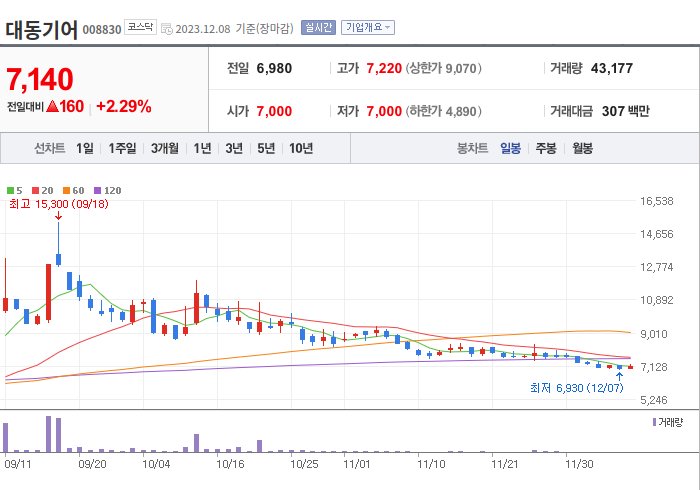This screenshot has width=700, height=490.
Task: Click the 선차트 label
Action: click(x=50, y=148)
